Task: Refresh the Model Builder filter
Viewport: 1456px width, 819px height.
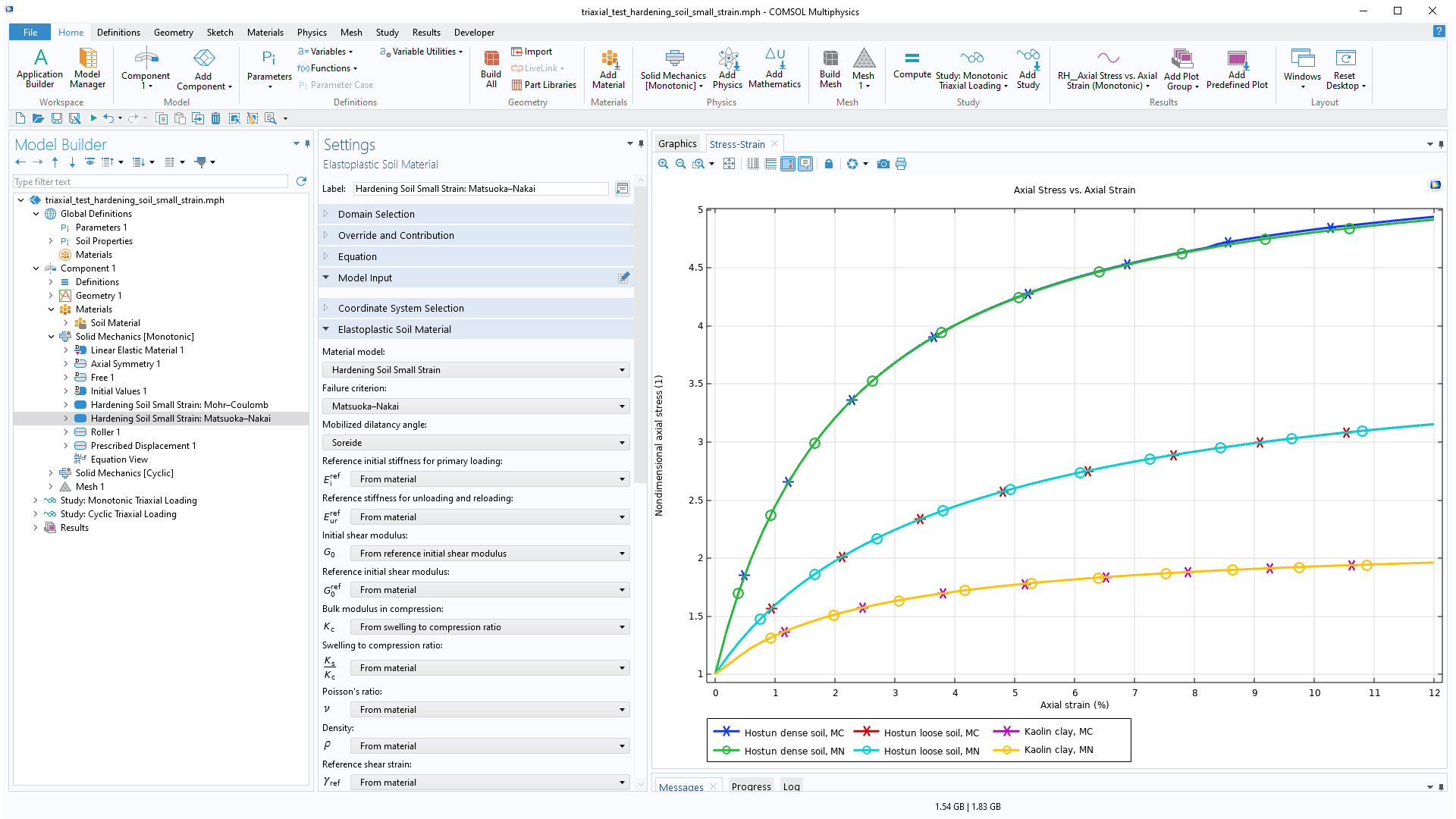Action: point(301,181)
